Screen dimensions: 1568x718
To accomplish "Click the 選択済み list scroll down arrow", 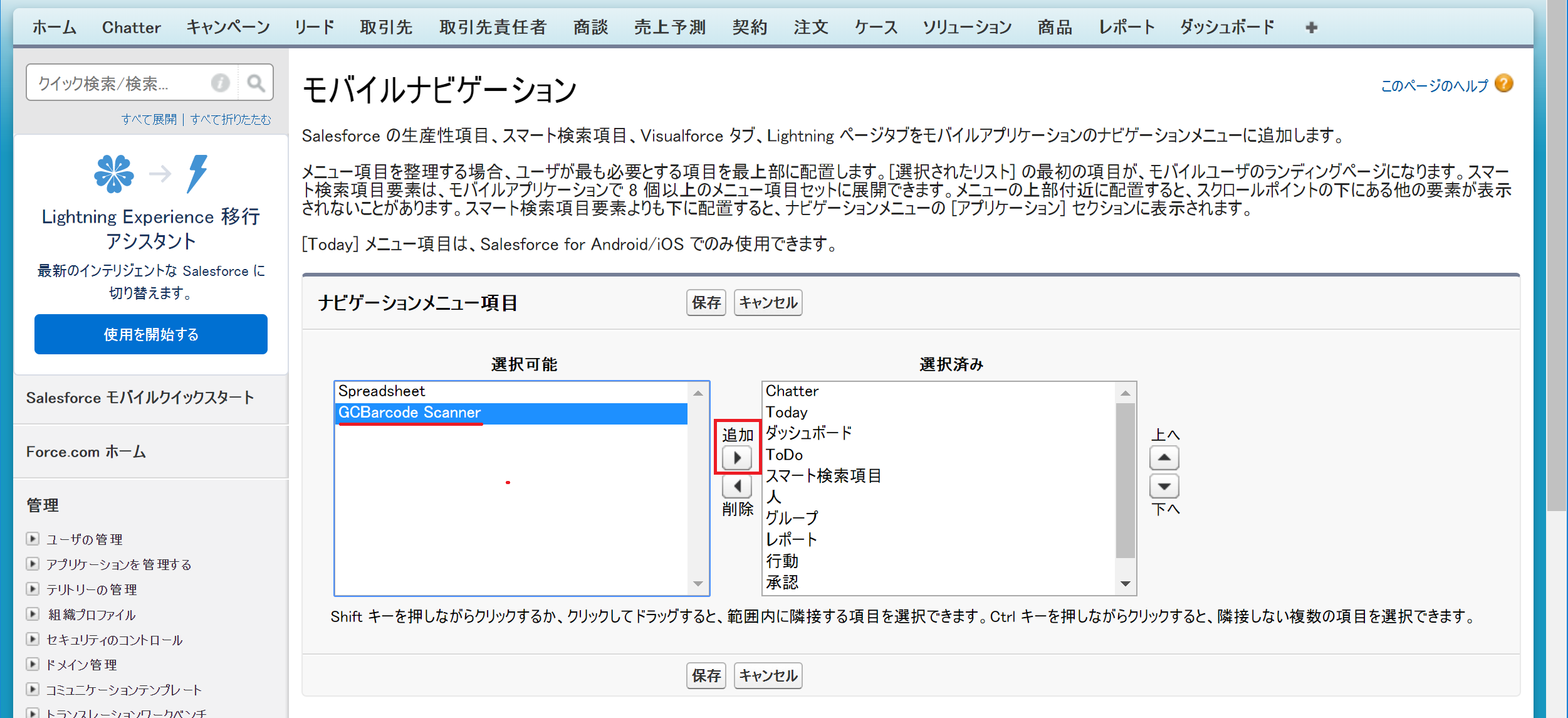I will [x=1125, y=584].
